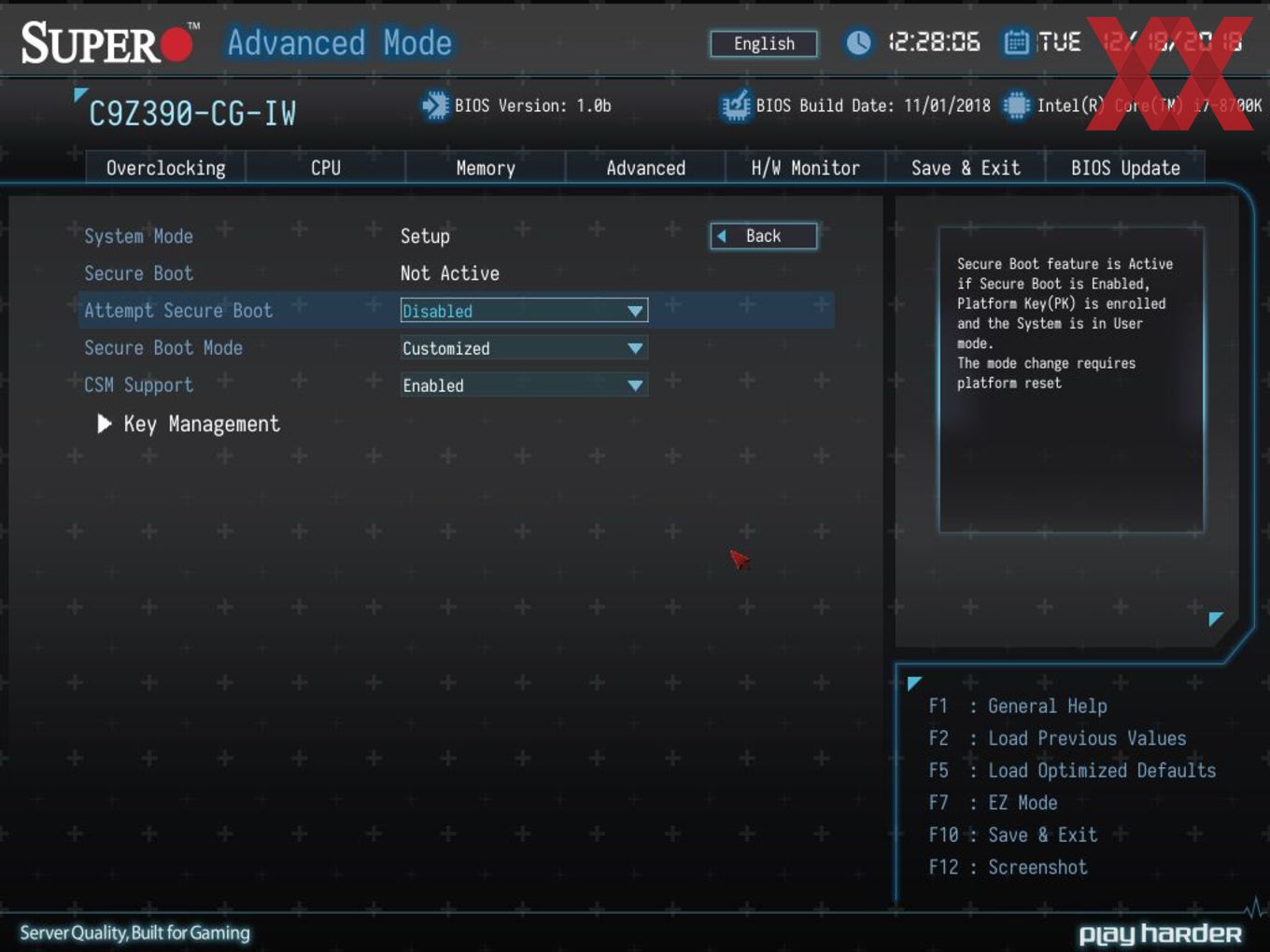Select the Advanced tab
Screen dimensions: 1270x952
pos(645,168)
